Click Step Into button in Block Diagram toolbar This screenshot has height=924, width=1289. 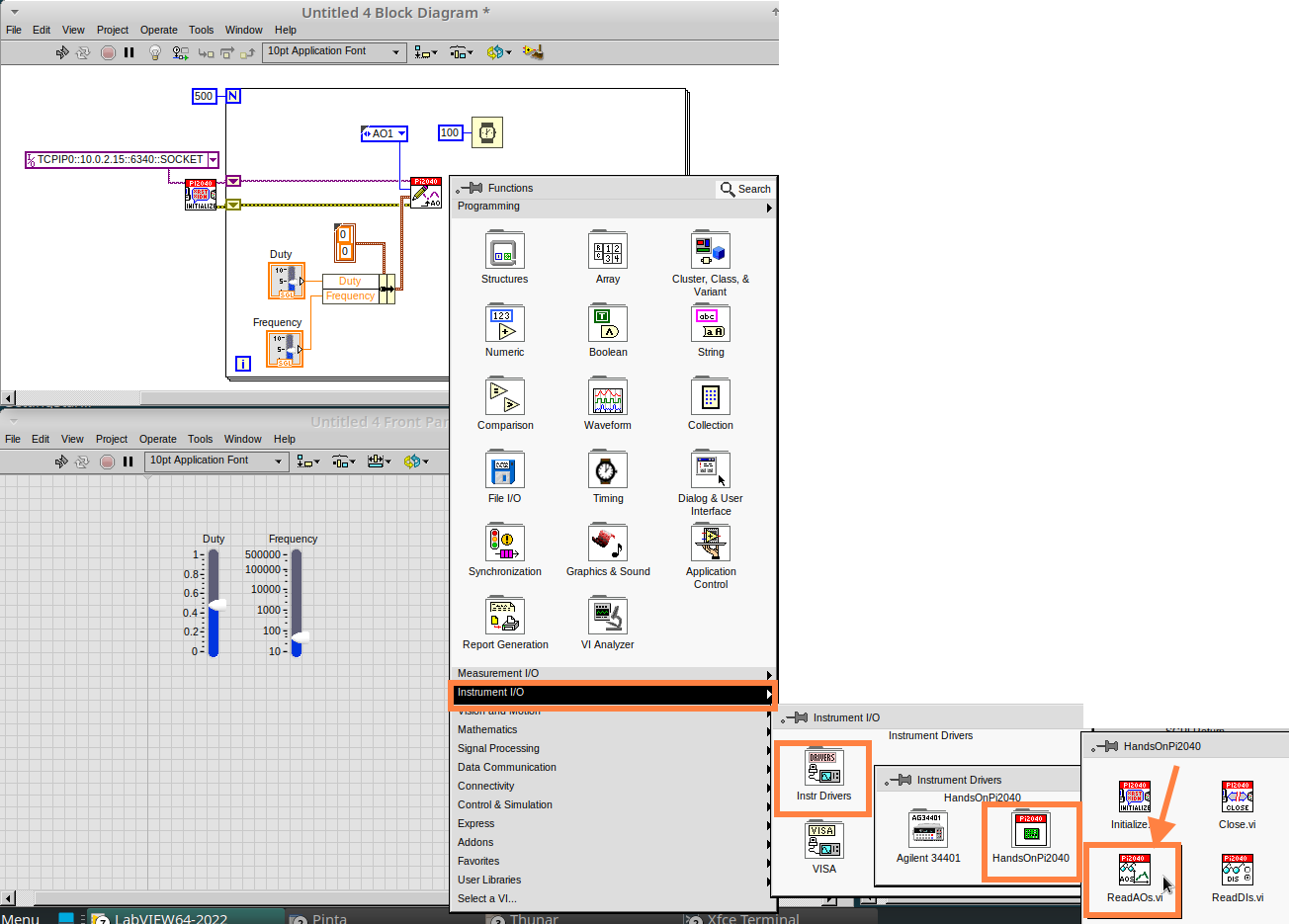[206, 52]
